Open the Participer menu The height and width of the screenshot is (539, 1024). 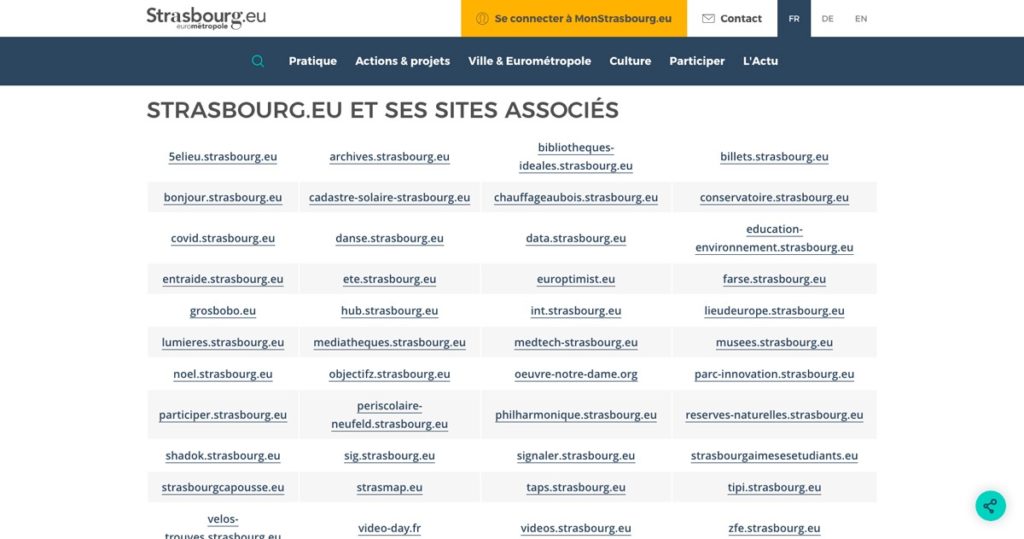click(697, 61)
